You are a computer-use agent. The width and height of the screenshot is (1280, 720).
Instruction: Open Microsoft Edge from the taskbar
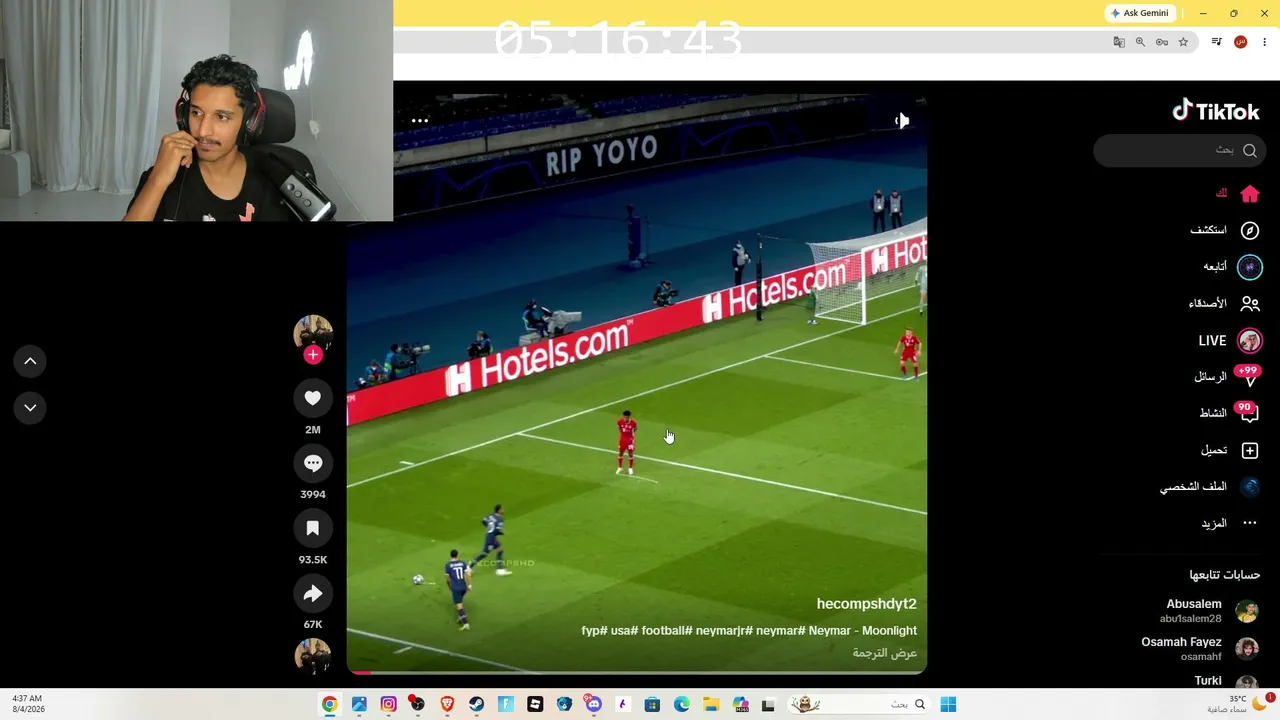coord(682,705)
